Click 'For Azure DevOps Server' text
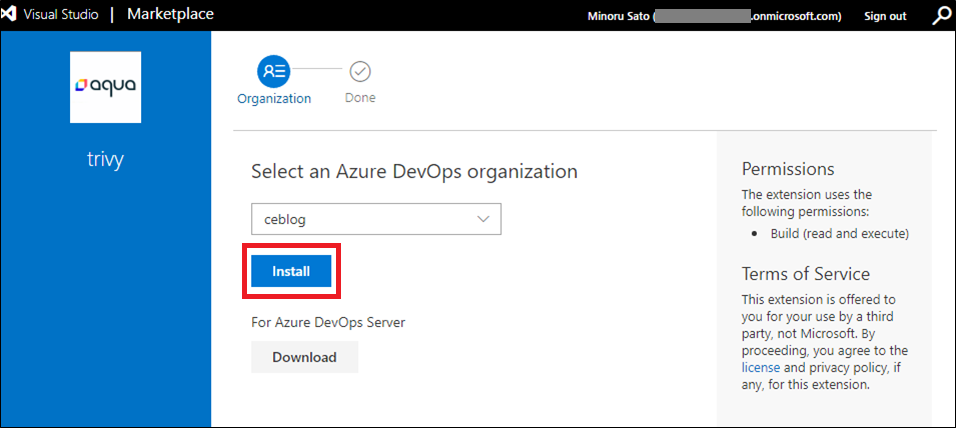The width and height of the screenshot is (956, 428). [328, 322]
